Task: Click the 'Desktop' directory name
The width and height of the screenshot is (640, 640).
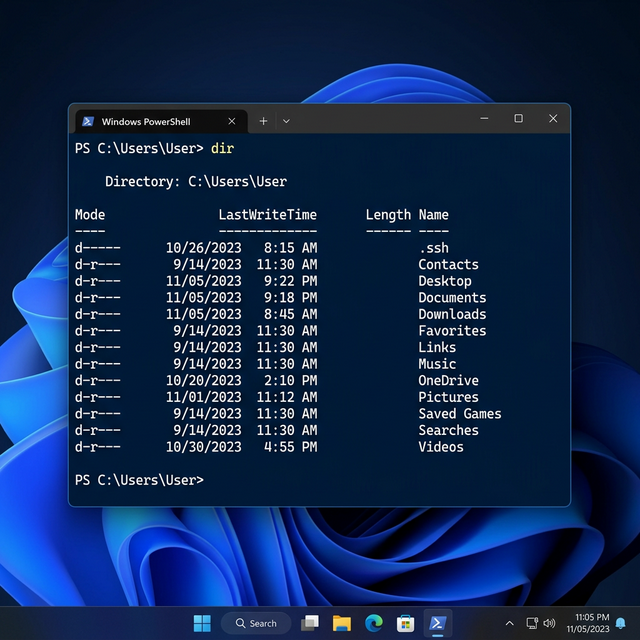Action: (x=445, y=281)
